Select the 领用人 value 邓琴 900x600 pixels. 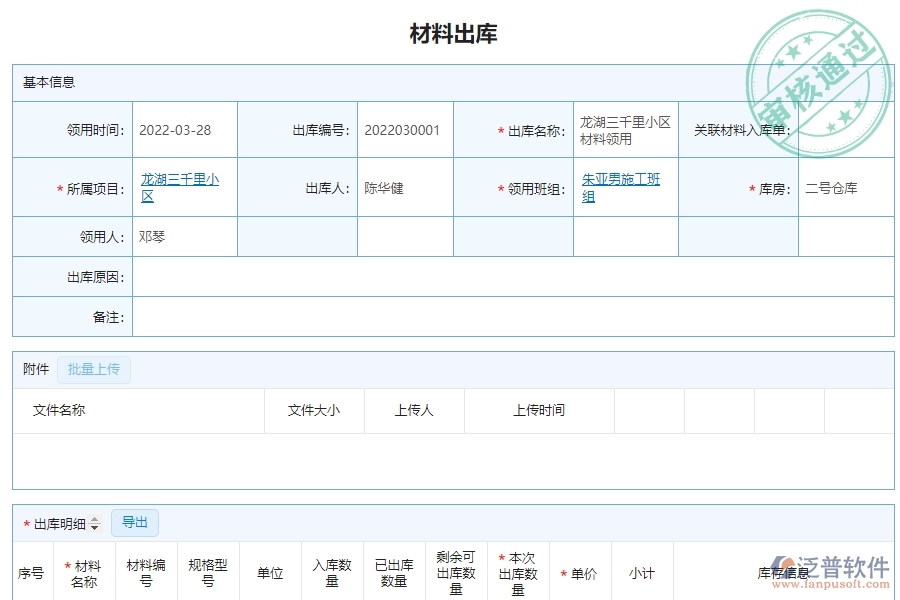pos(153,236)
